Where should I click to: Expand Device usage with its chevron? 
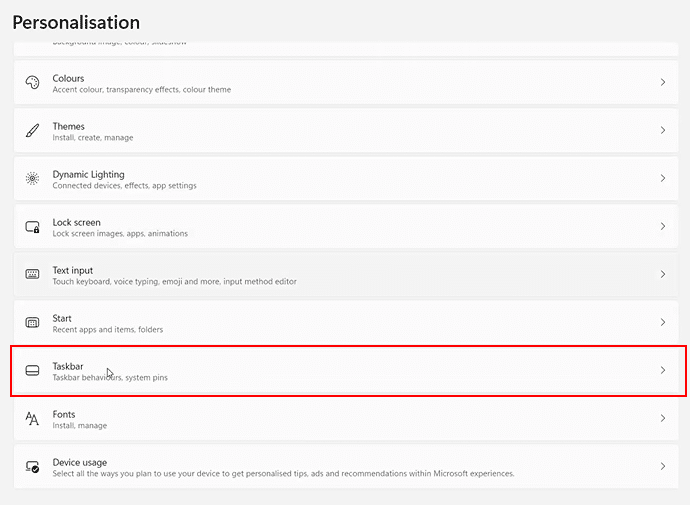(x=663, y=467)
